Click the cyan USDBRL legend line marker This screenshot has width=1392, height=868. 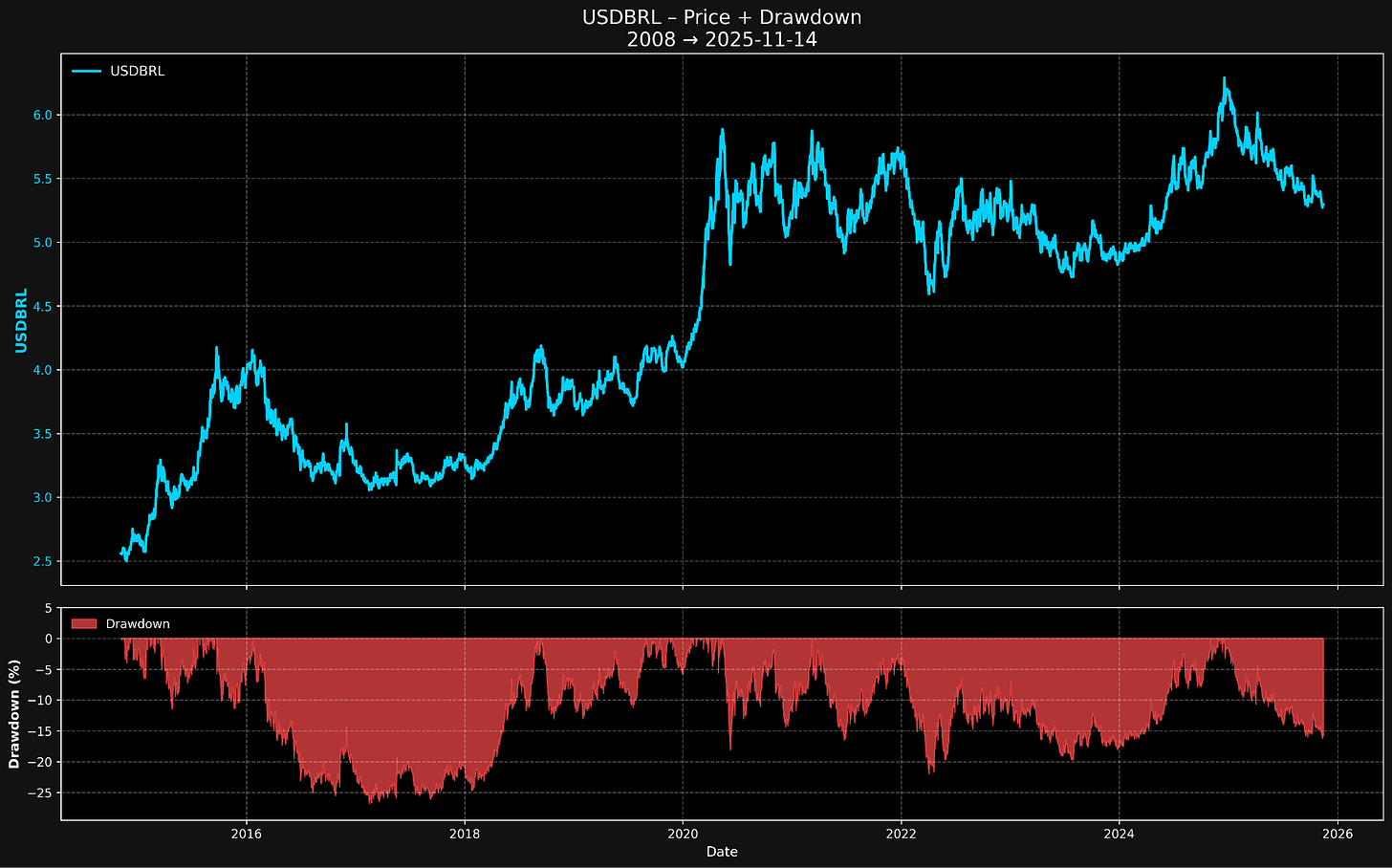[86, 72]
